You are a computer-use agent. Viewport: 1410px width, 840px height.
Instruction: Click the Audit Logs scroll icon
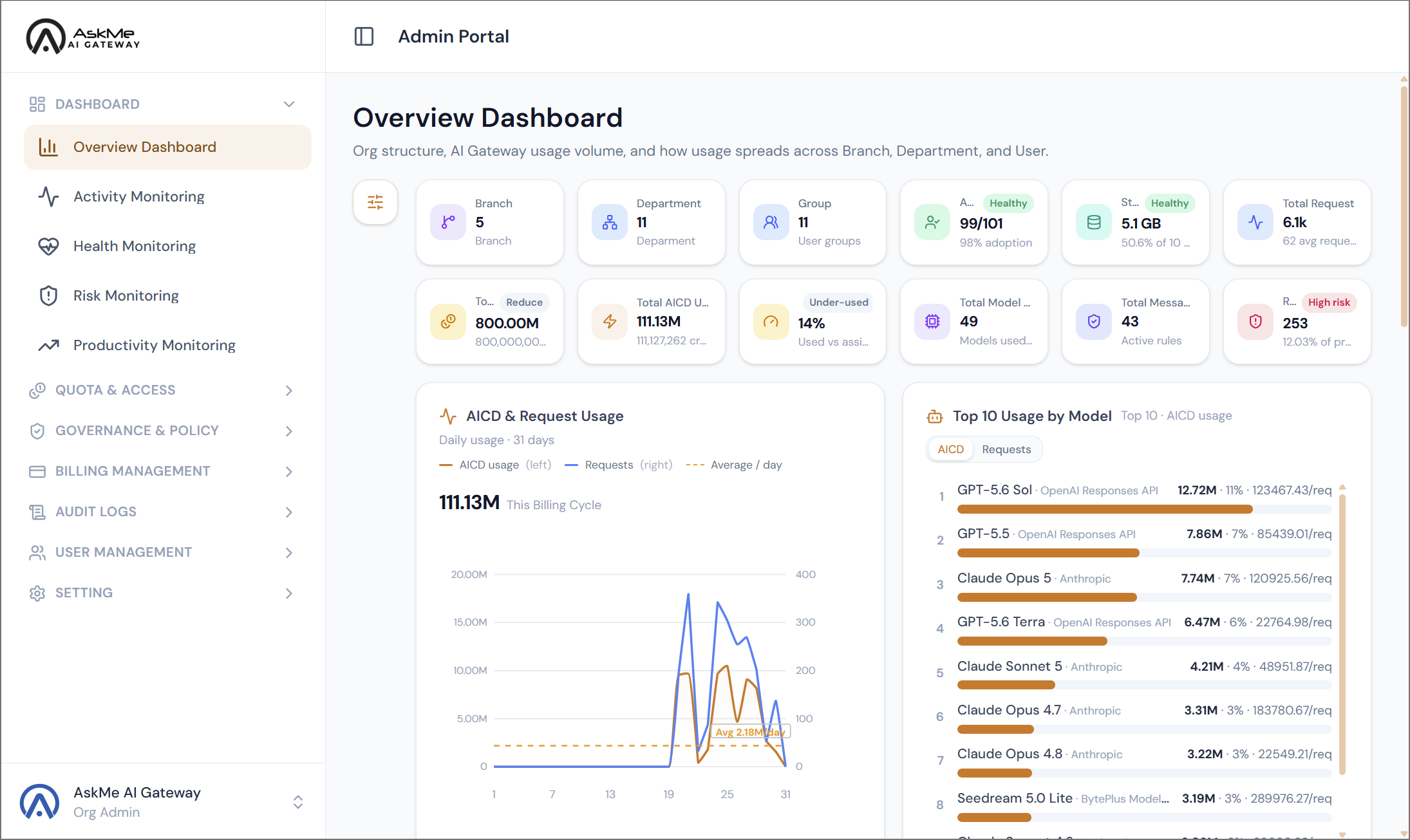(x=37, y=512)
